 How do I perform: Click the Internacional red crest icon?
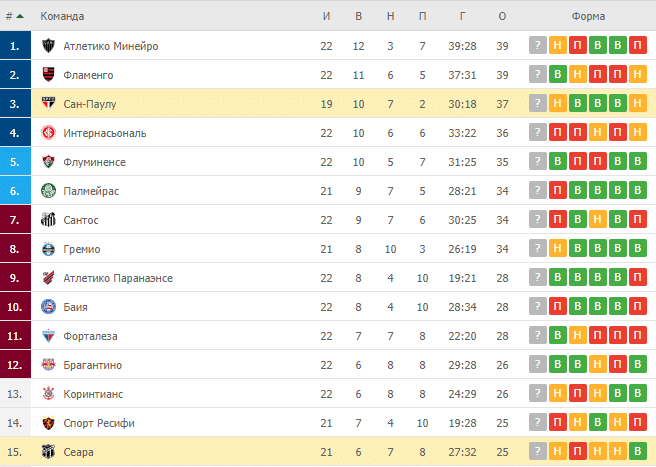(49, 133)
